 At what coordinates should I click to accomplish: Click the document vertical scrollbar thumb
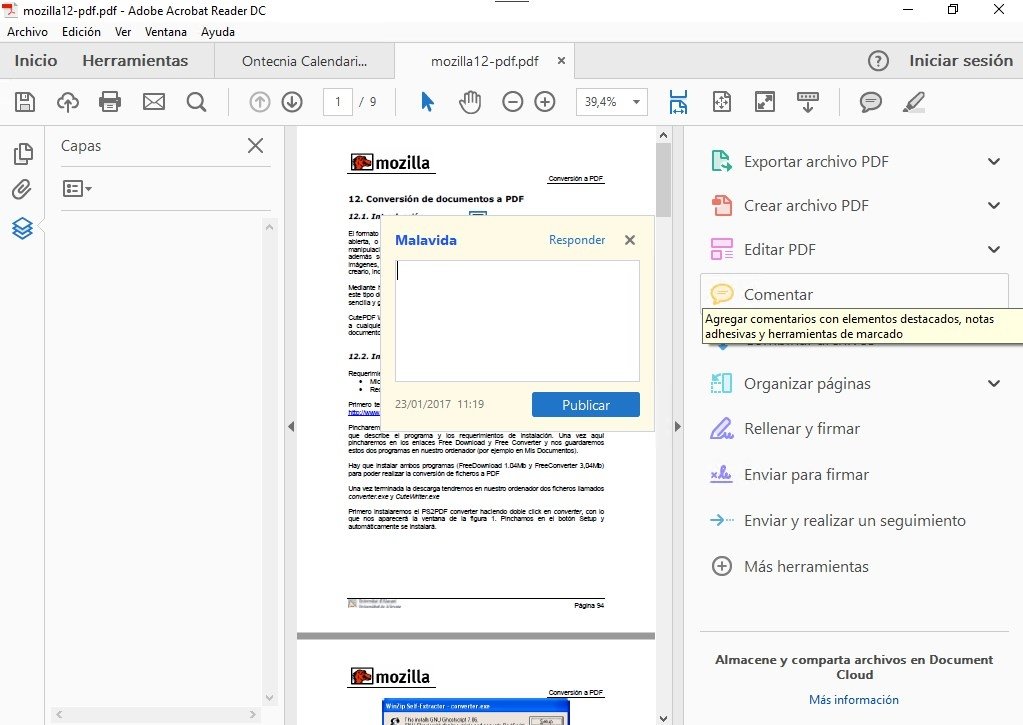pyautogui.click(x=663, y=179)
